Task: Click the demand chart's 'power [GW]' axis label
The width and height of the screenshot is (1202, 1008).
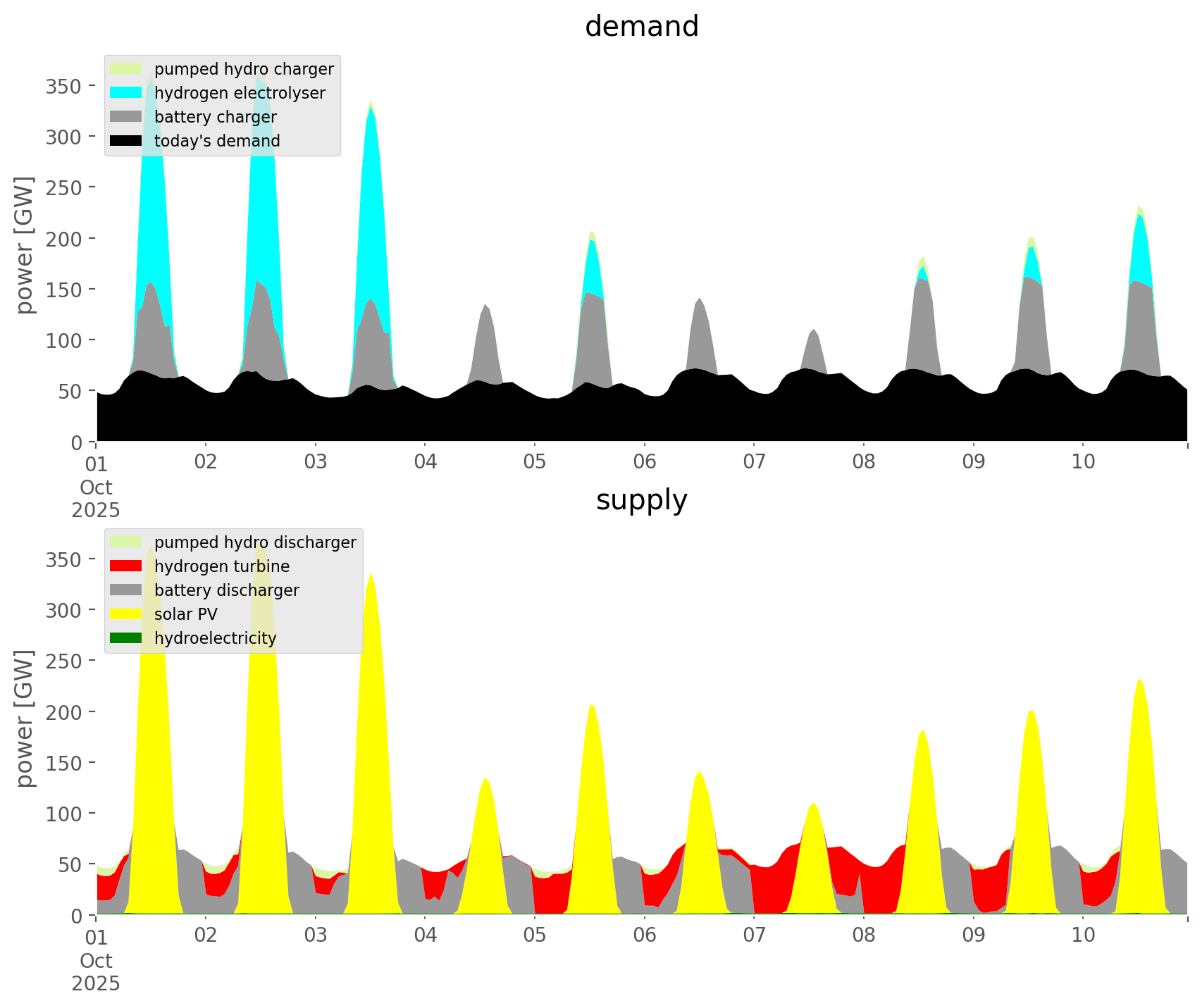Action: point(25,245)
